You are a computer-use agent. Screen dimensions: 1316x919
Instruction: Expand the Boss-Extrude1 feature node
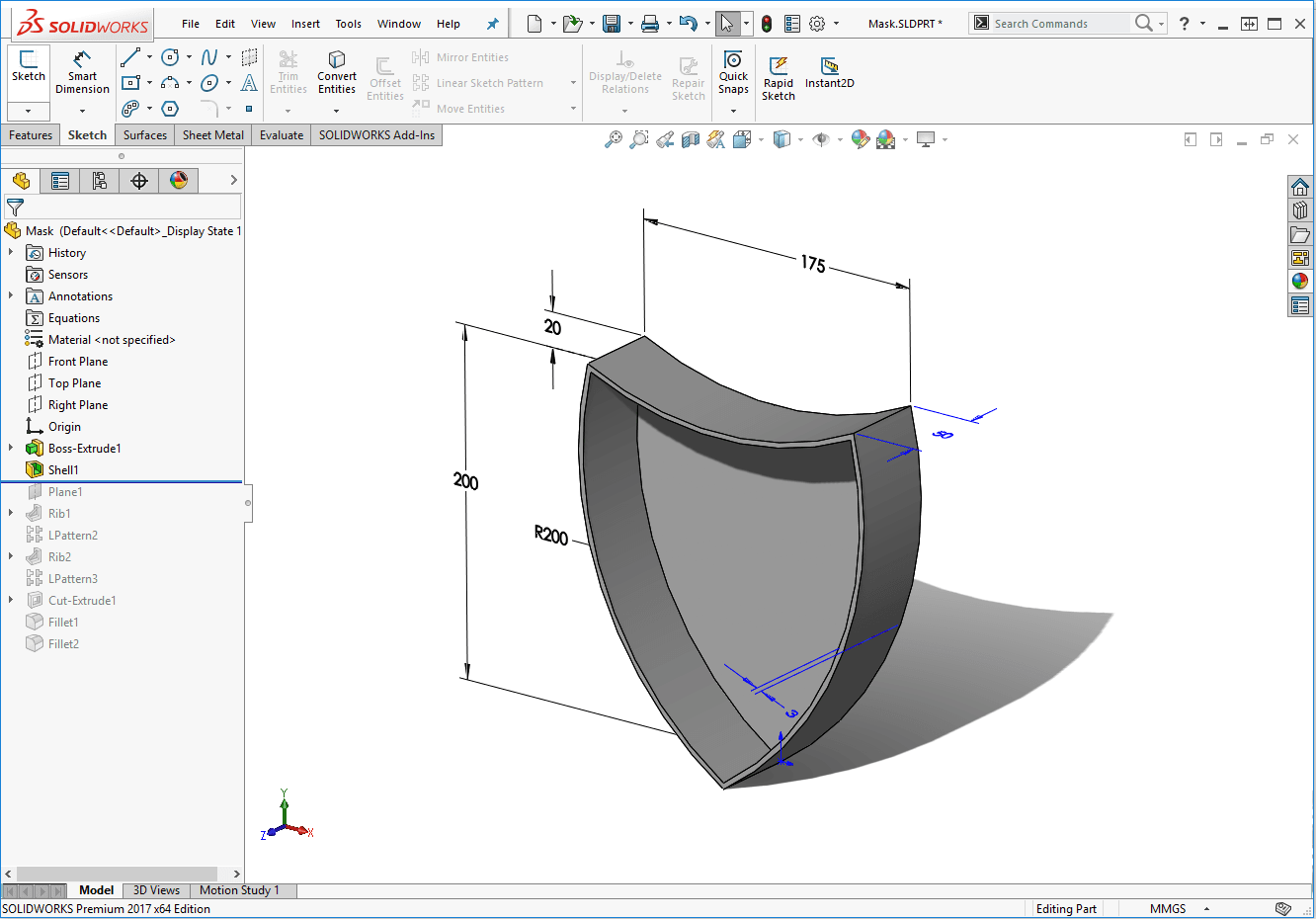[11, 449]
